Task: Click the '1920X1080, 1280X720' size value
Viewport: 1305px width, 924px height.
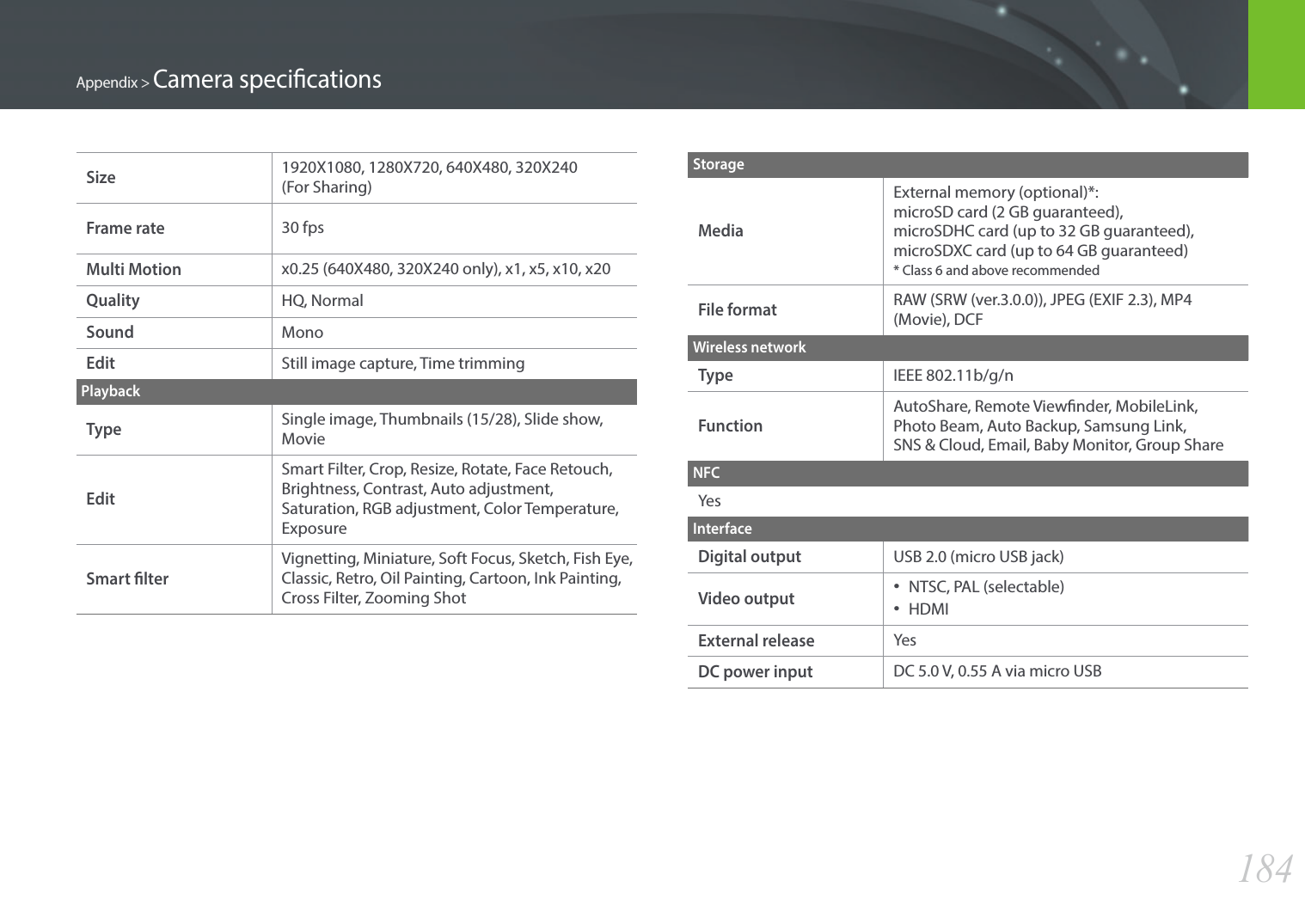Action: pos(430,177)
